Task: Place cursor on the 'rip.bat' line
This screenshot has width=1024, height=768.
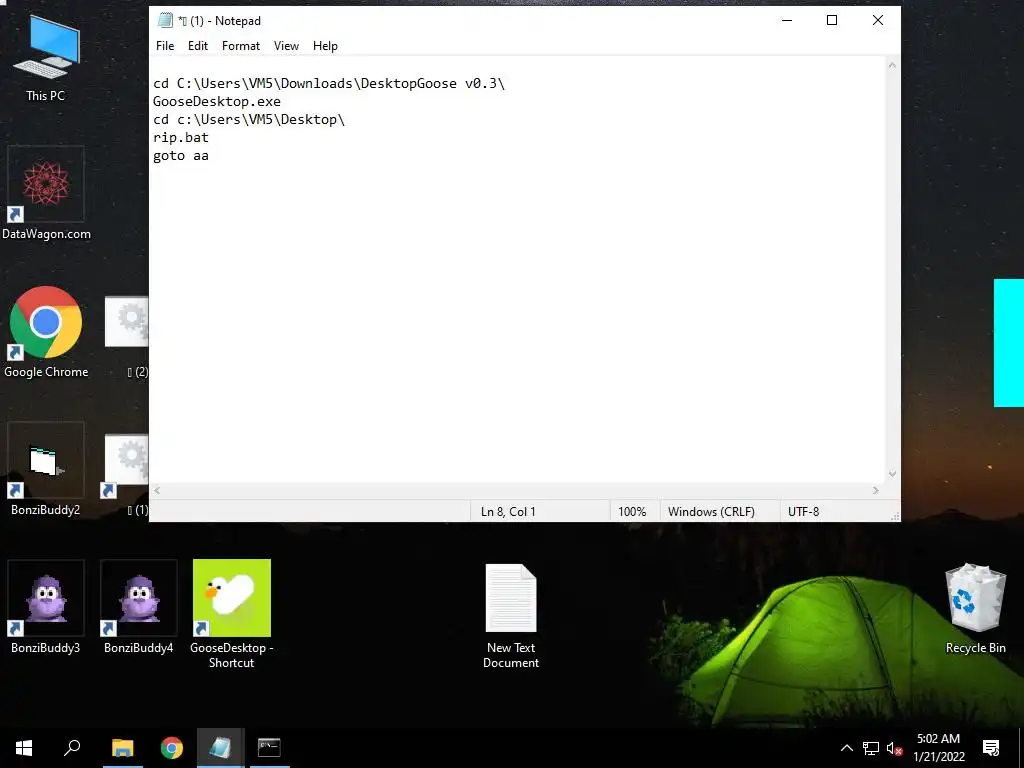Action: 181,138
